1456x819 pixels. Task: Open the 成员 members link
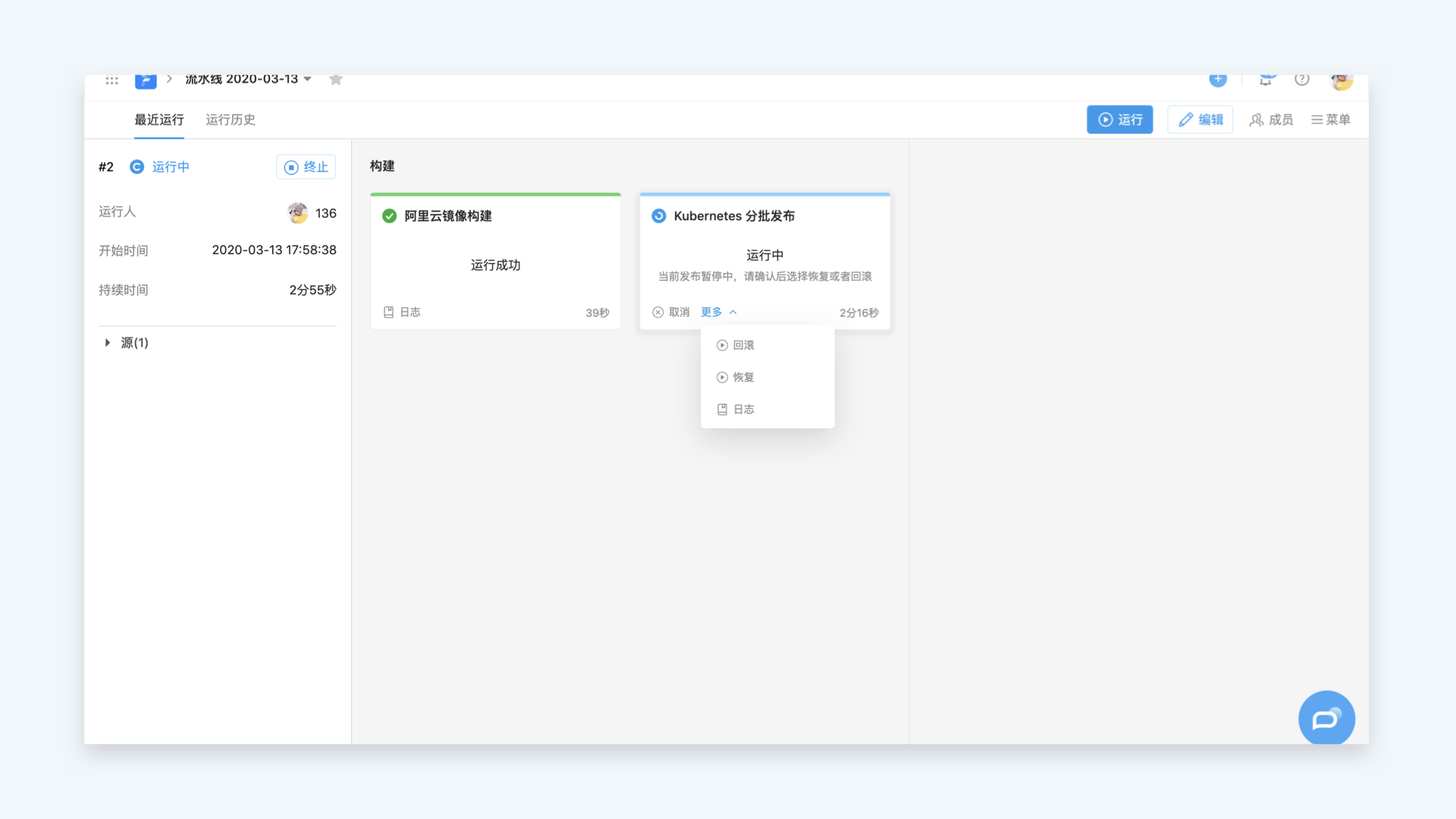1272,120
